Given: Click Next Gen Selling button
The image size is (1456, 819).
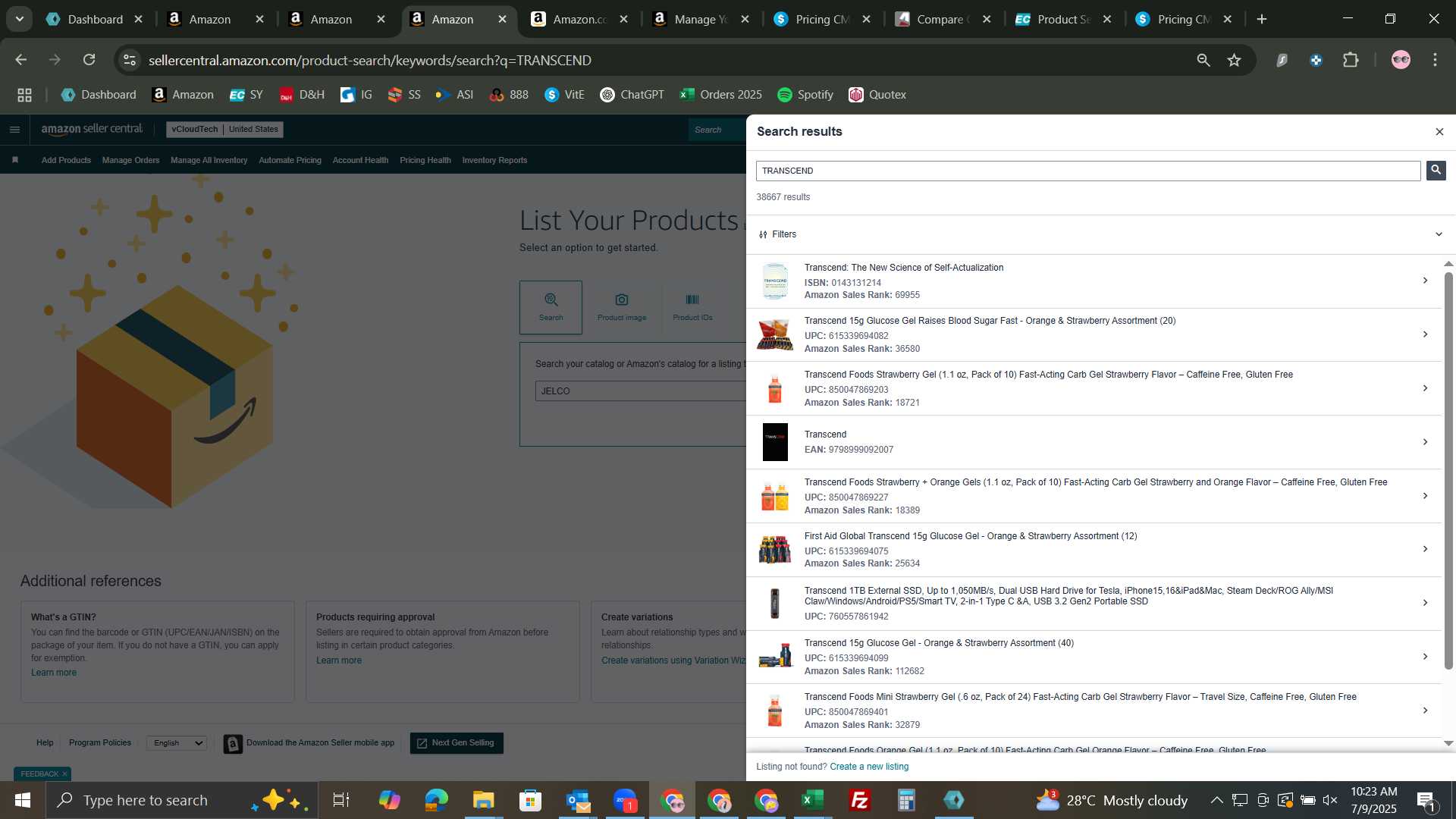Looking at the screenshot, I should click(457, 743).
